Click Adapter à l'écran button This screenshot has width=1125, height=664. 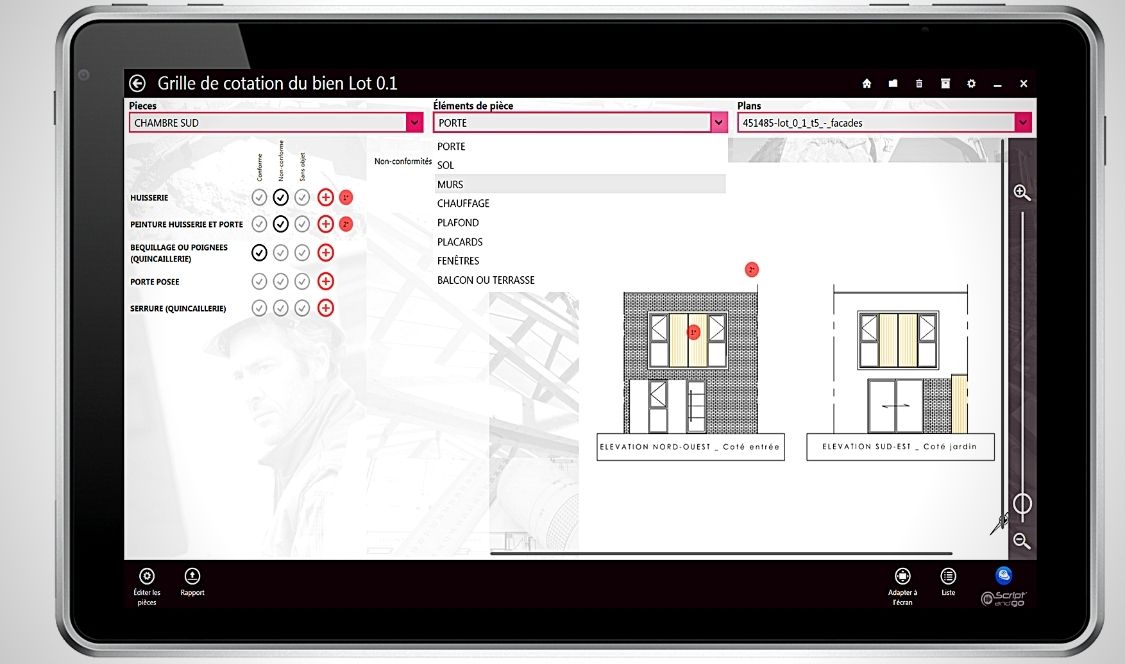(902, 576)
